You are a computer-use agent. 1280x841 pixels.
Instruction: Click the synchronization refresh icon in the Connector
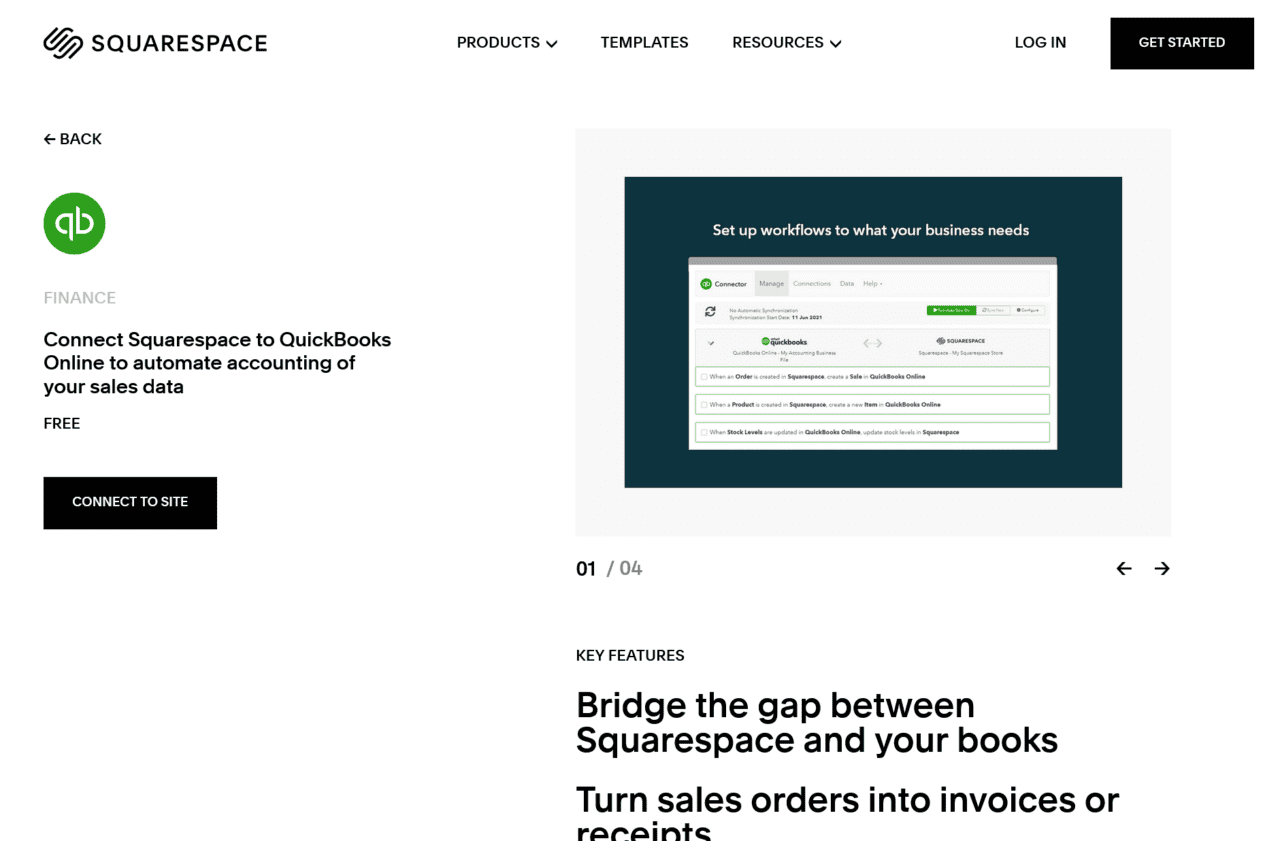point(710,311)
